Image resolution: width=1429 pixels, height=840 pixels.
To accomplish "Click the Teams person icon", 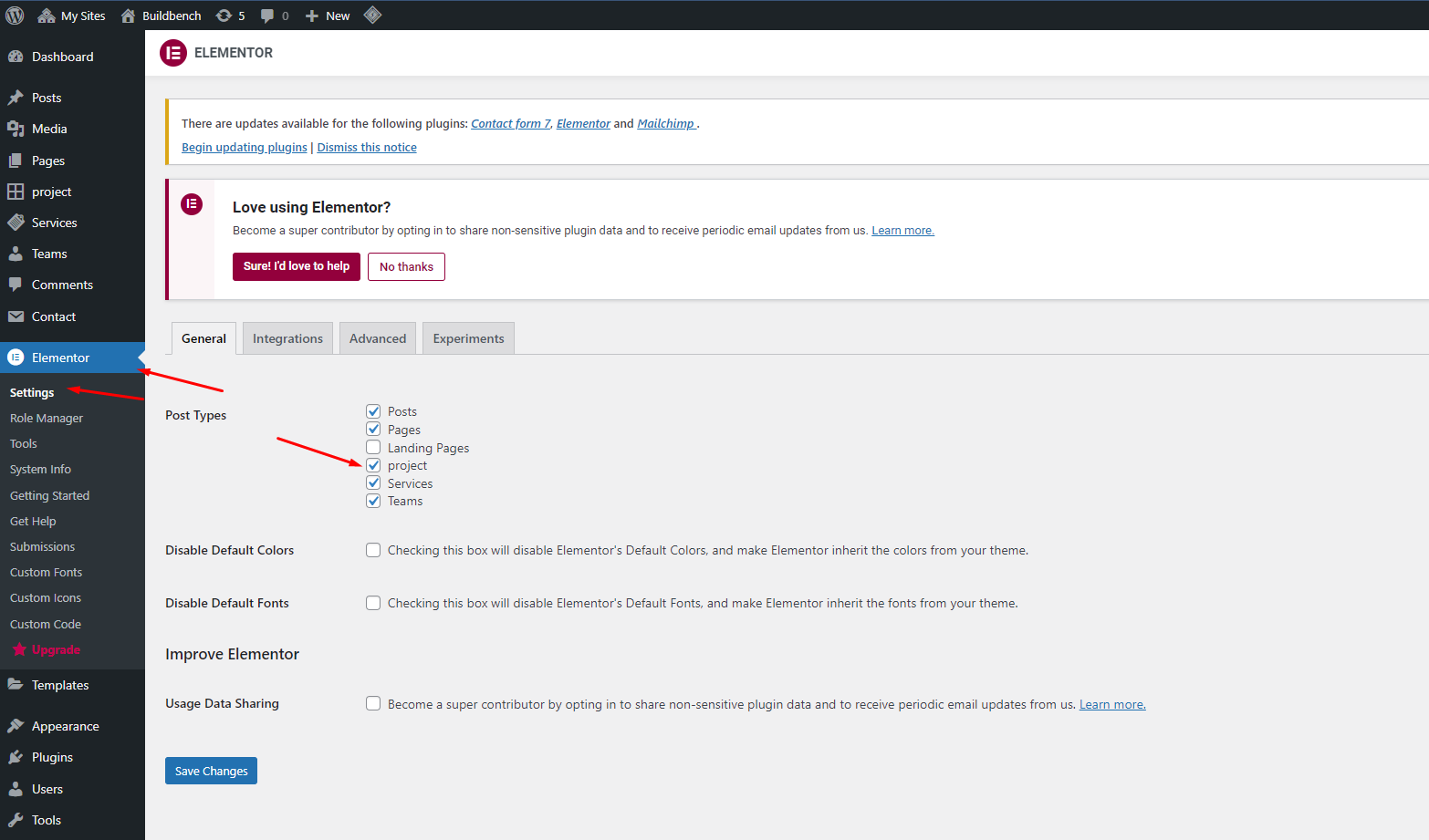I will point(16,254).
